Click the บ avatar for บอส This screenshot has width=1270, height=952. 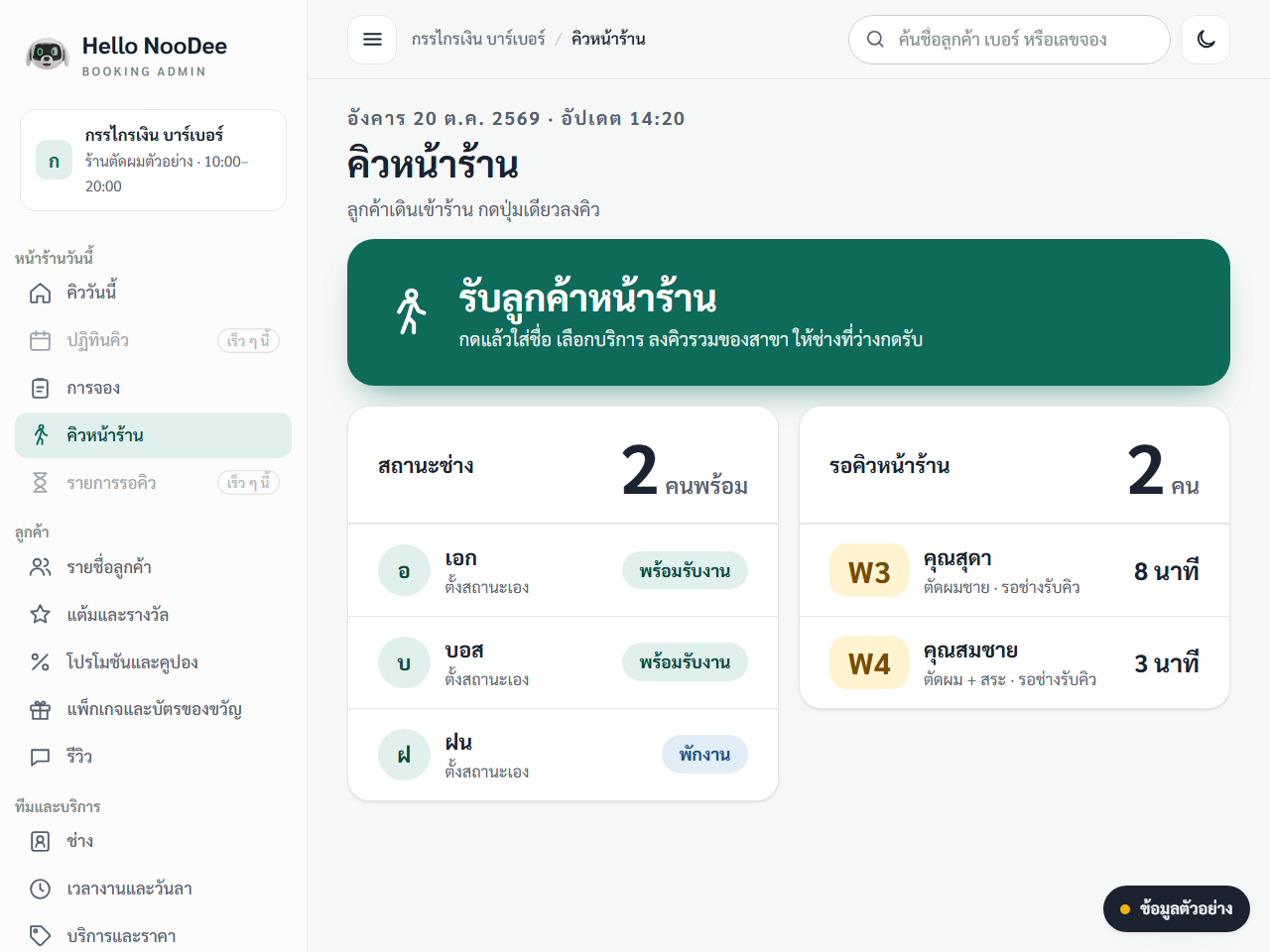404,662
